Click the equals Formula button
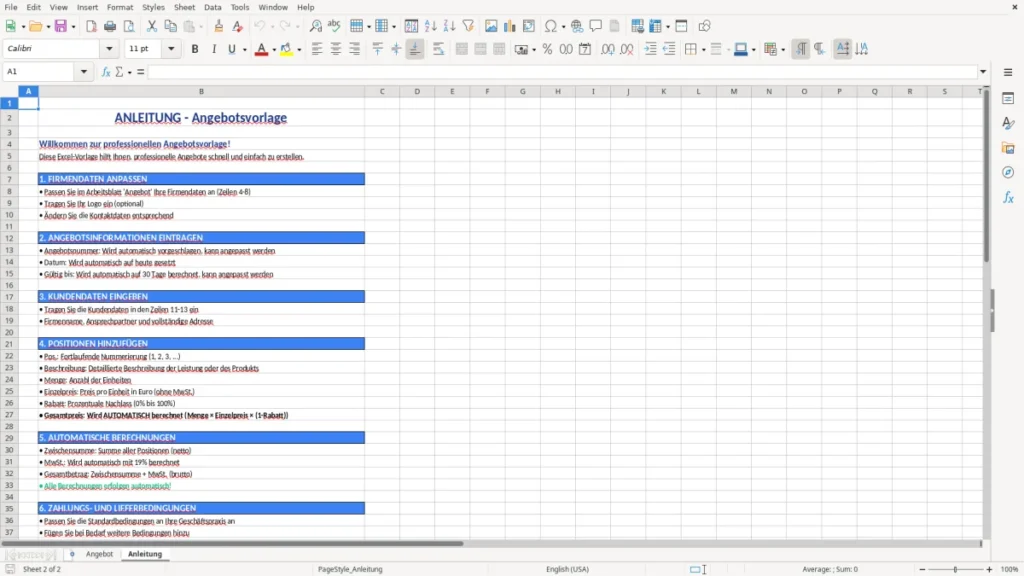This screenshot has width=1024, height=576. (140, 72)
